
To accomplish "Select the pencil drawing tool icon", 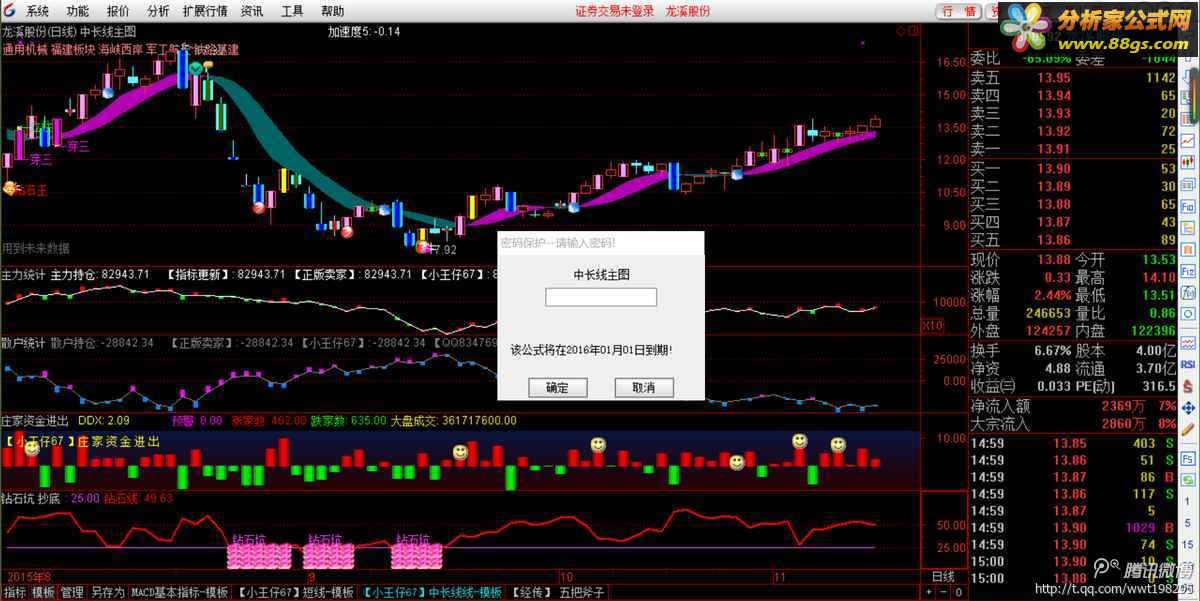I will [x=1189, y=429].
